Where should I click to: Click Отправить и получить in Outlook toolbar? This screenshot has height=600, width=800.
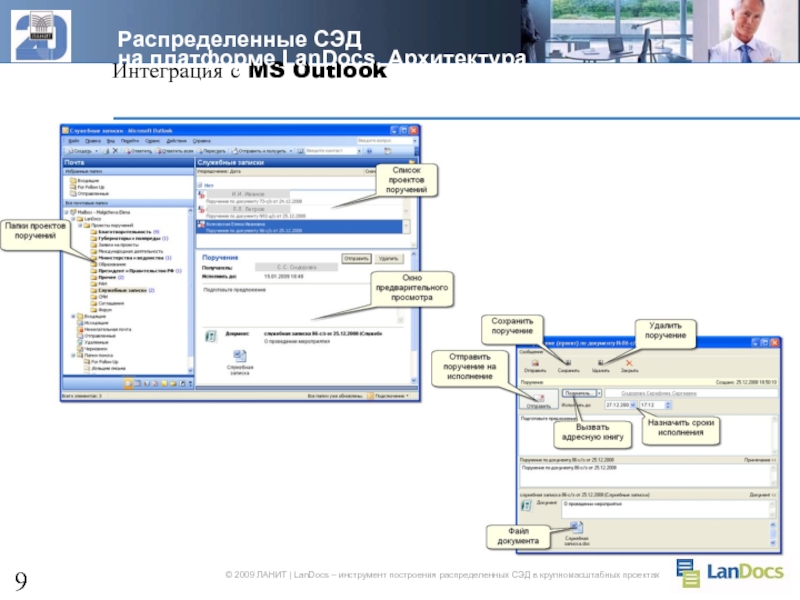tap(259, 151)
